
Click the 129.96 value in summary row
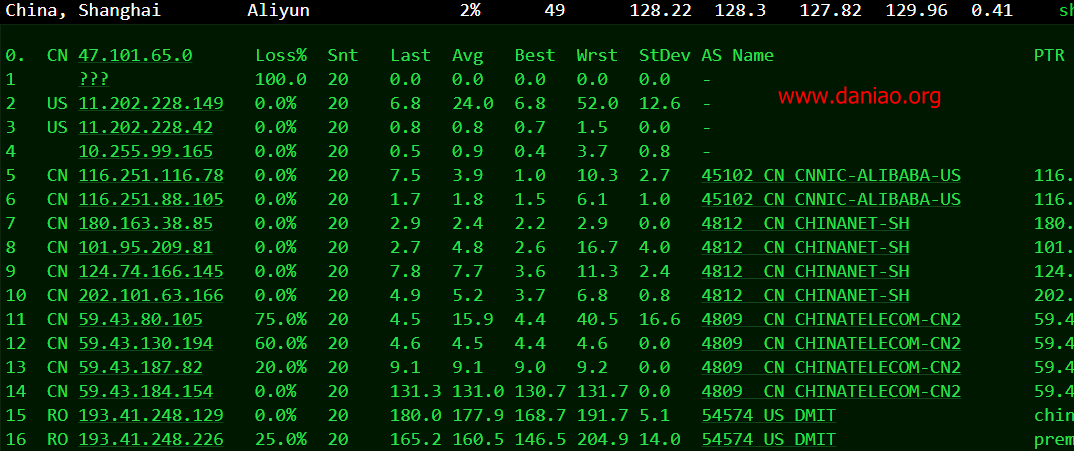pos(917,10)
